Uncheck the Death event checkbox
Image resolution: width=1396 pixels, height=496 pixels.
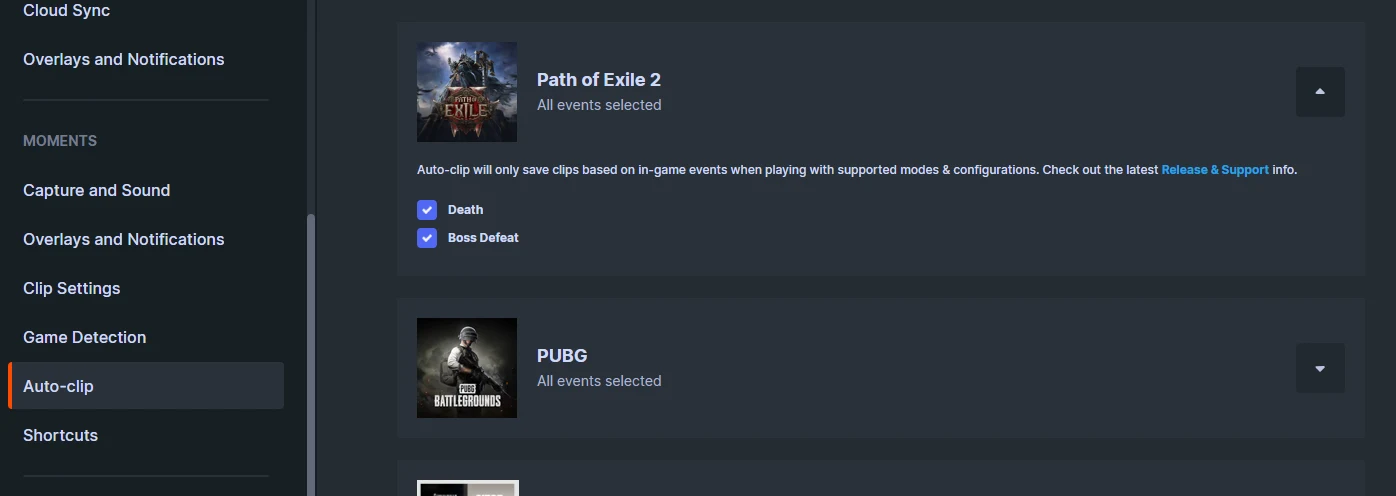(x=427, y=210)
